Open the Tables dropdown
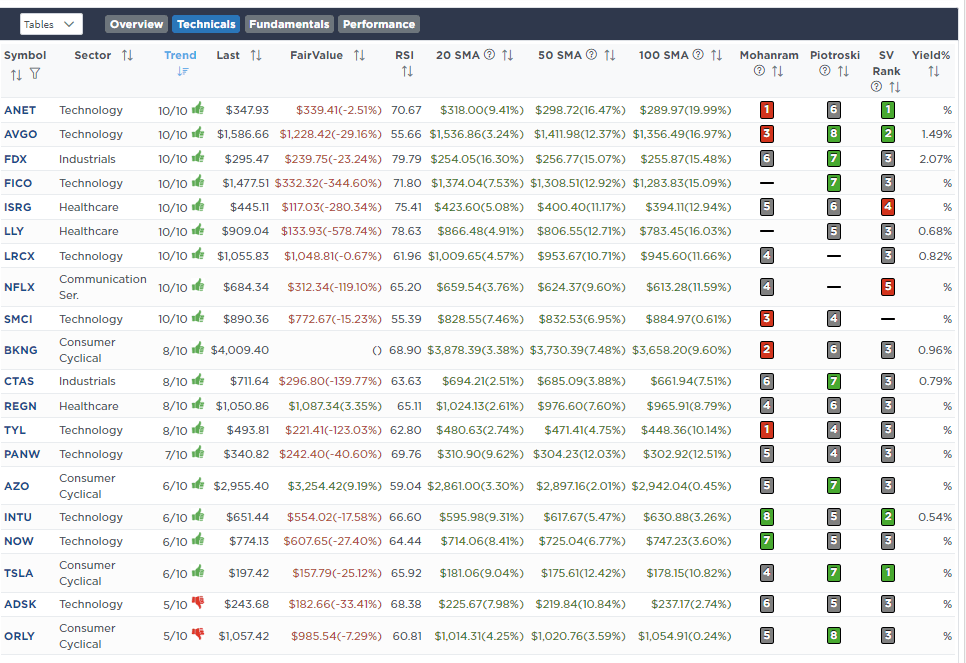Image resolution: width=966 pixels, height=663 pixels. pyautogui.click(x=51, y=24)
